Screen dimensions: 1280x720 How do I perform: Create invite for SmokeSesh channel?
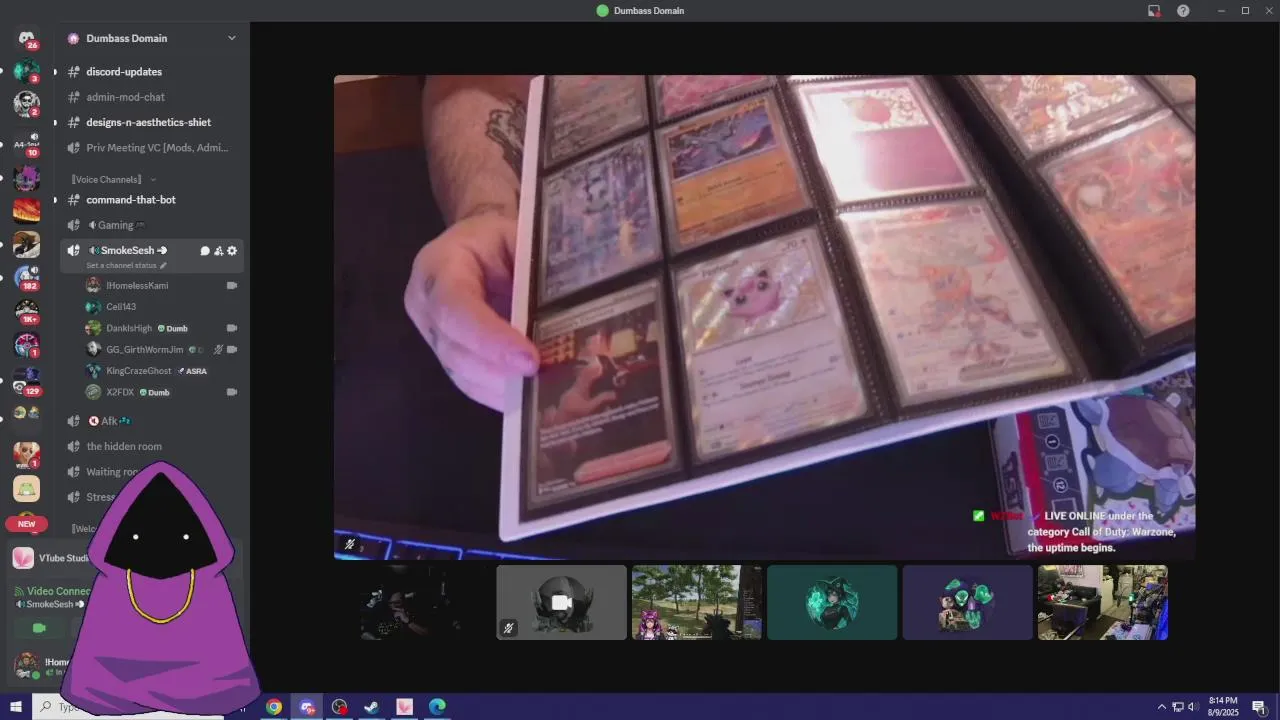218,251
